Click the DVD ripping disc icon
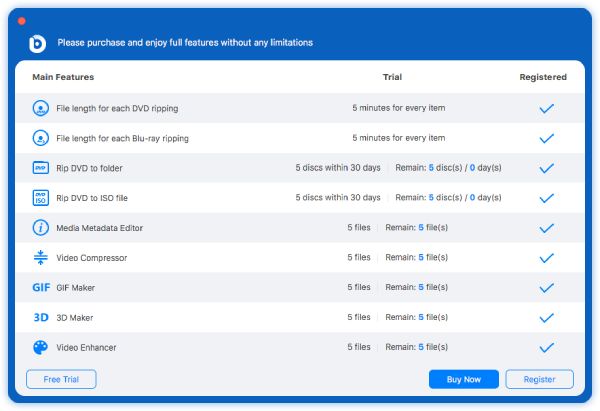Image resolution: width=600 pixels, height=411 pixels. pyautogui.click(x=41, y=108)
